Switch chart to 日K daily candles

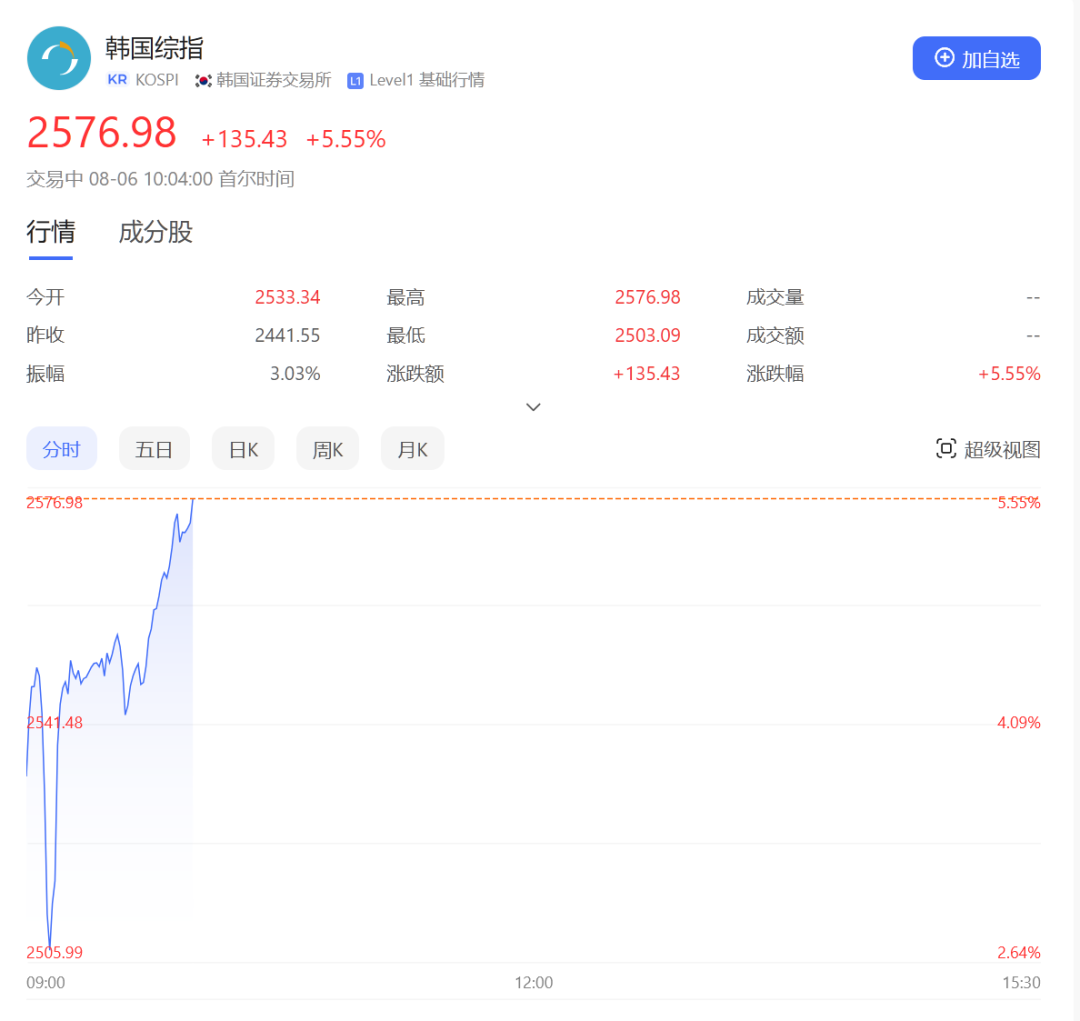[x=243, y=449]
